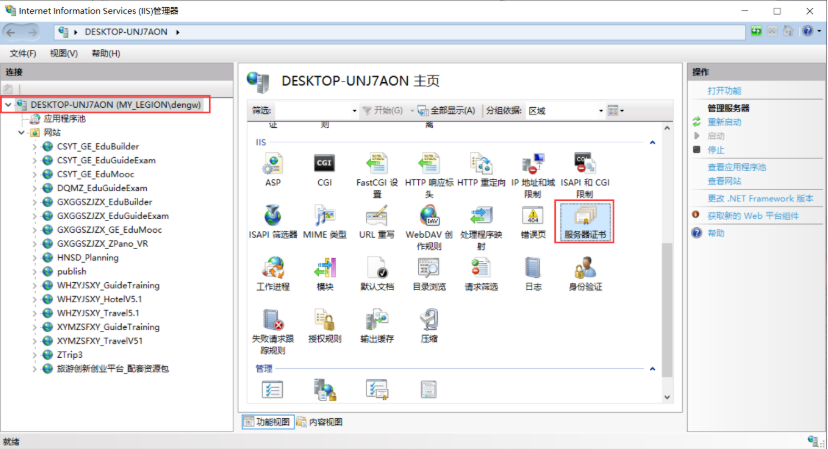
Task: Click 重新启动 restart server link
Action: point(724,122)
